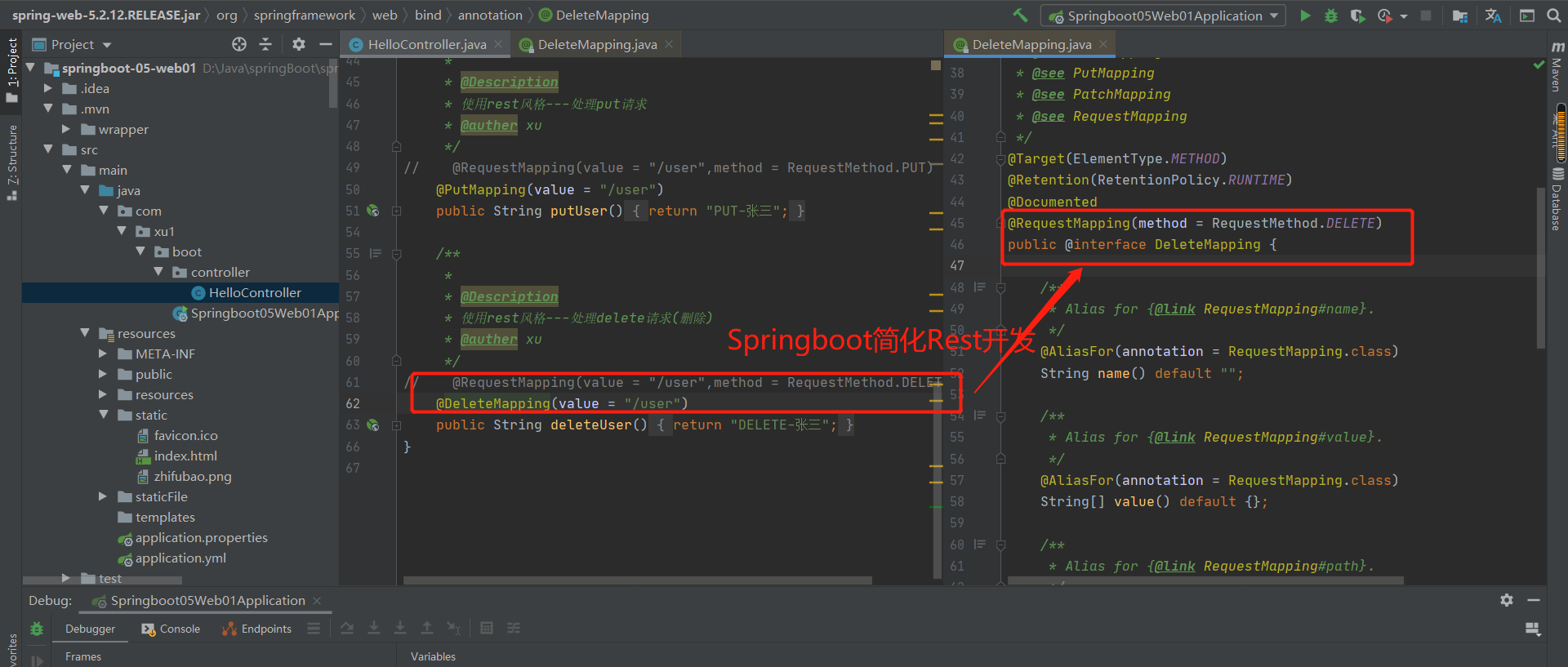This screenshot has height=667, width=1568.
Task: Click run gutter icon on putUser line 51
Action: (373, 211)
